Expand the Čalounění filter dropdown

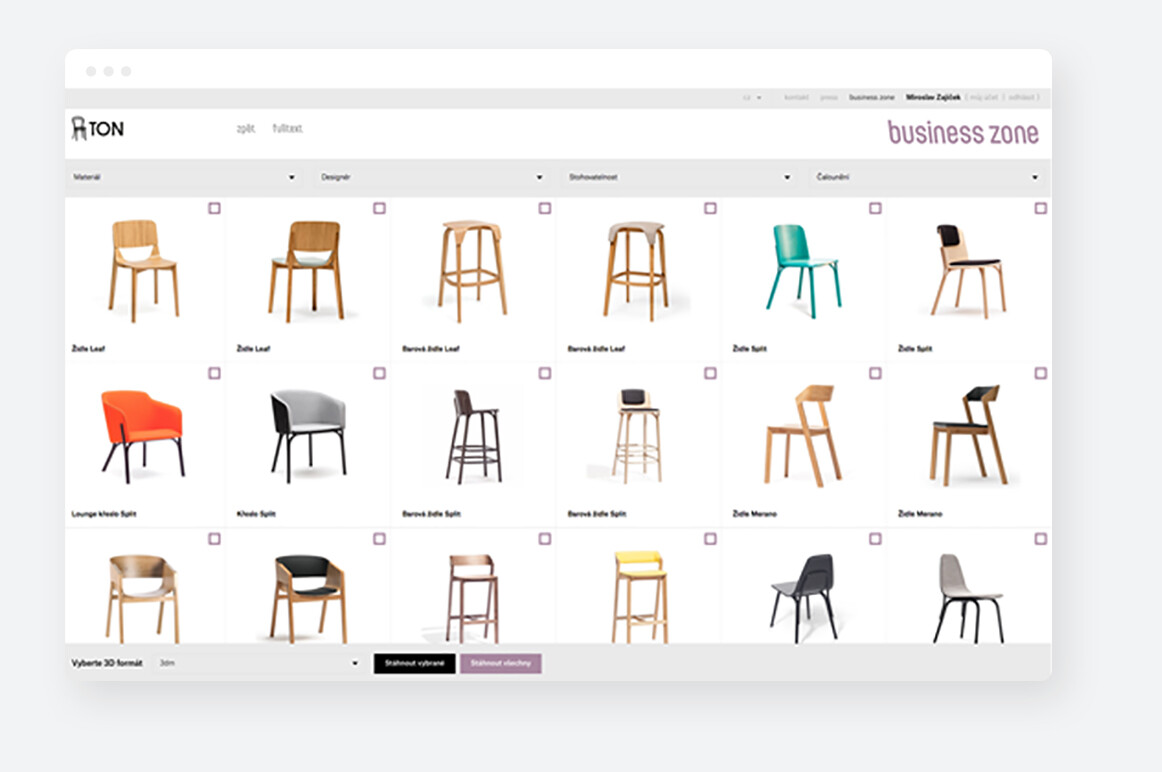point(926,177)
